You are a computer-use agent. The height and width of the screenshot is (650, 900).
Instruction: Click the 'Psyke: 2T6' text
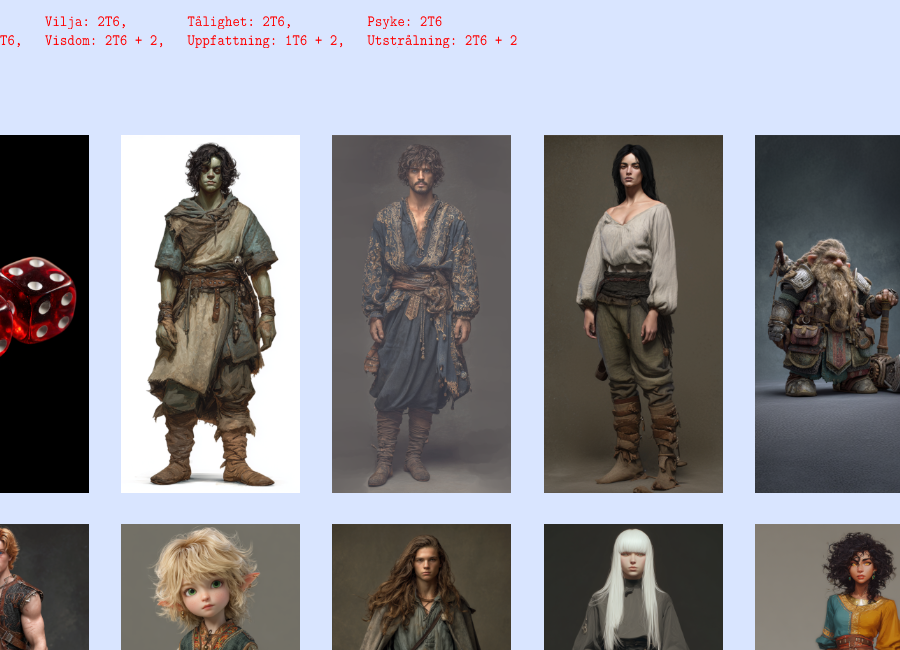pos(405,22)
